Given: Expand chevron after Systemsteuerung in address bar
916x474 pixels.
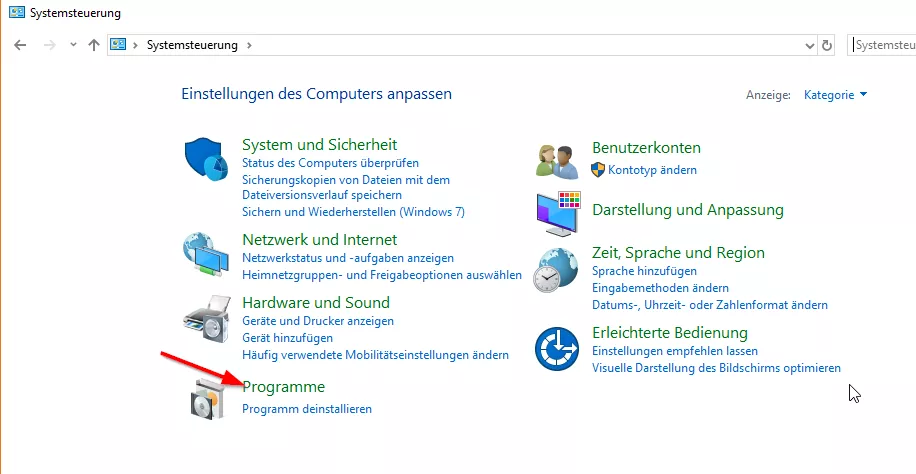Looking at the screenshot, I should [249, 45].
